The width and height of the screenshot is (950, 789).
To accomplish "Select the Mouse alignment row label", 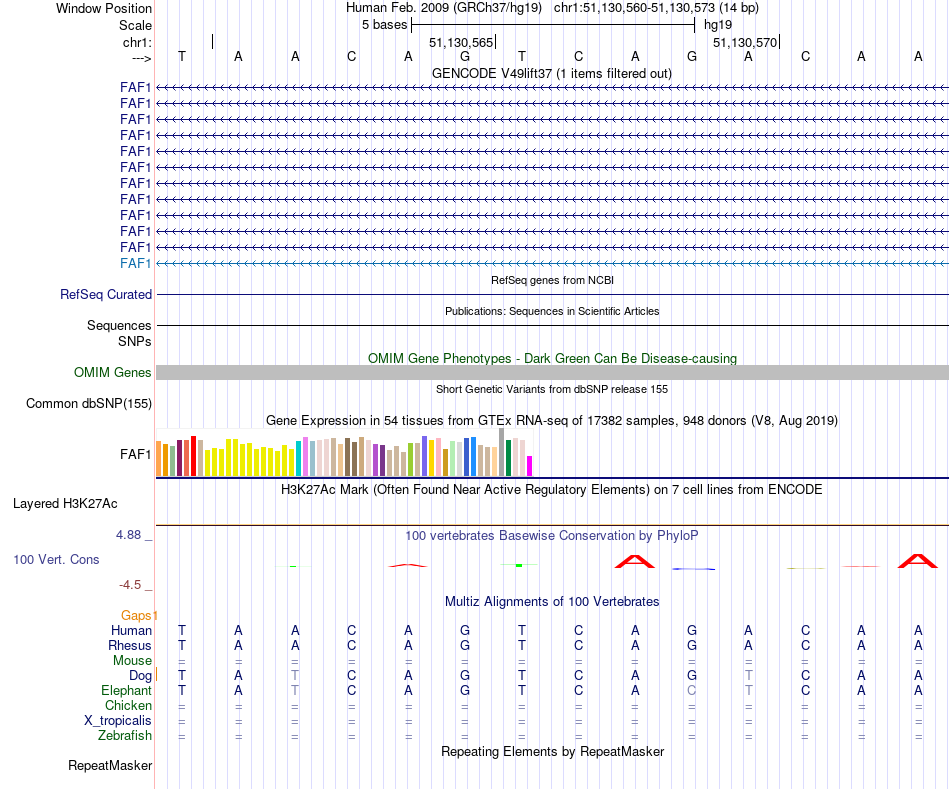I will pos(132,661).
